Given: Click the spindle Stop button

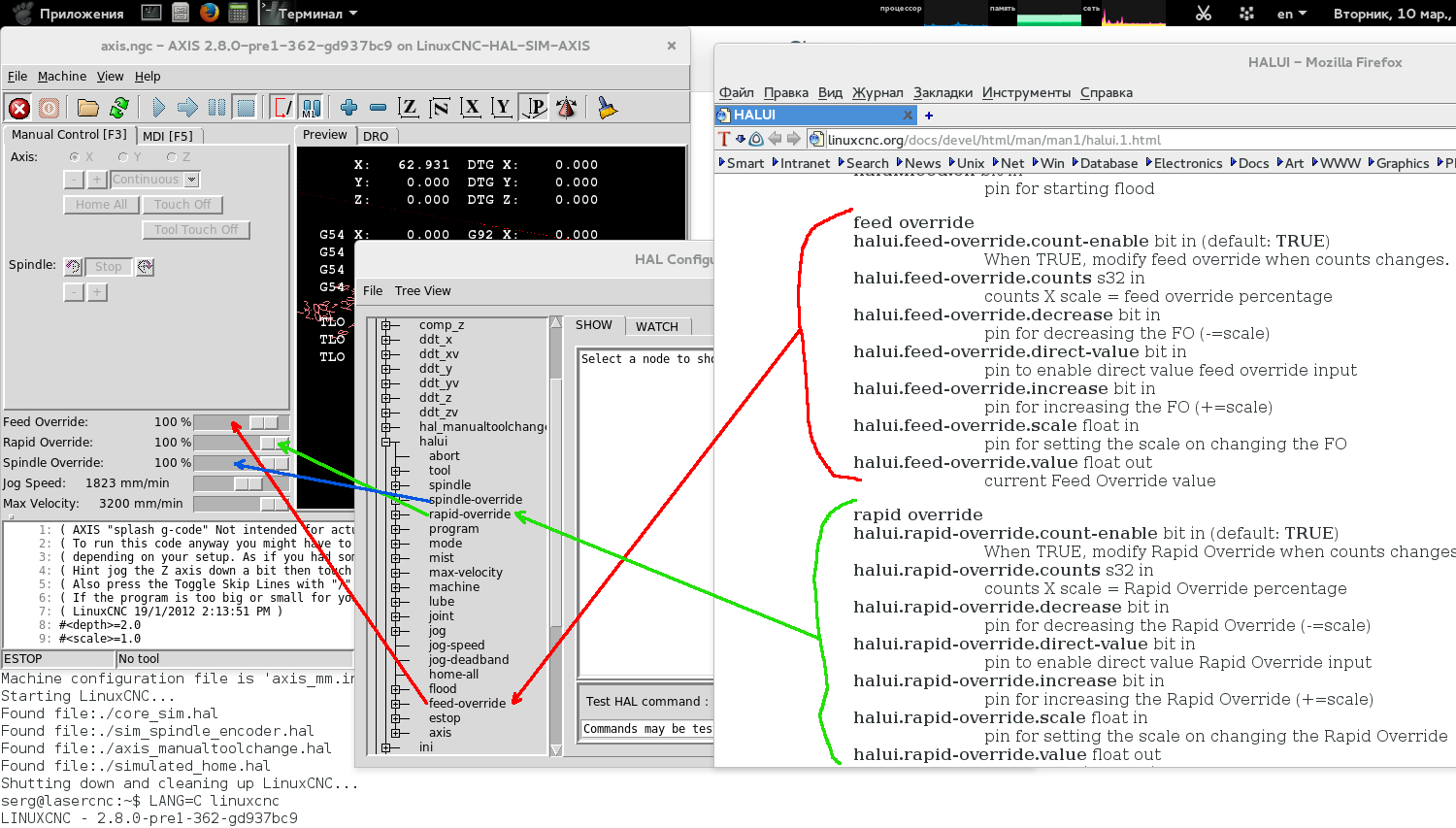Looking at the screenshot, I should point(109,267).
